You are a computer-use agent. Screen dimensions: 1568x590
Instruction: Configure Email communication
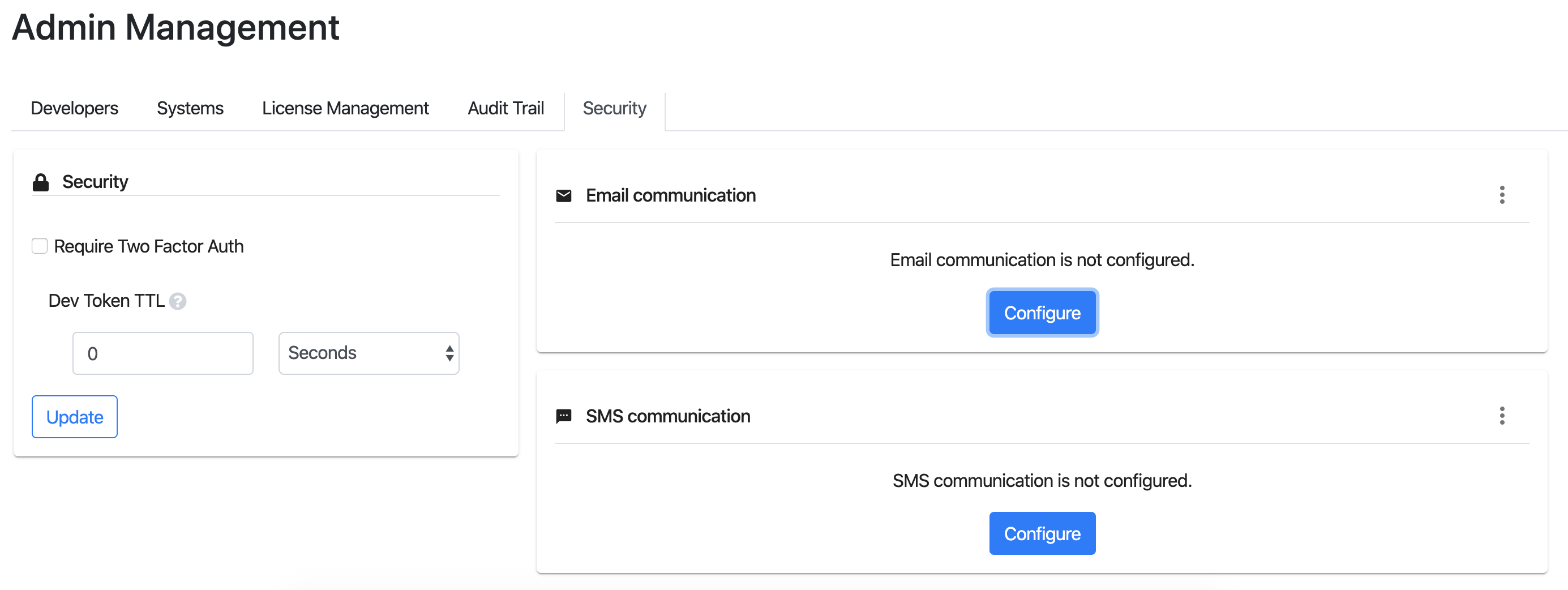click(1042, 313)
